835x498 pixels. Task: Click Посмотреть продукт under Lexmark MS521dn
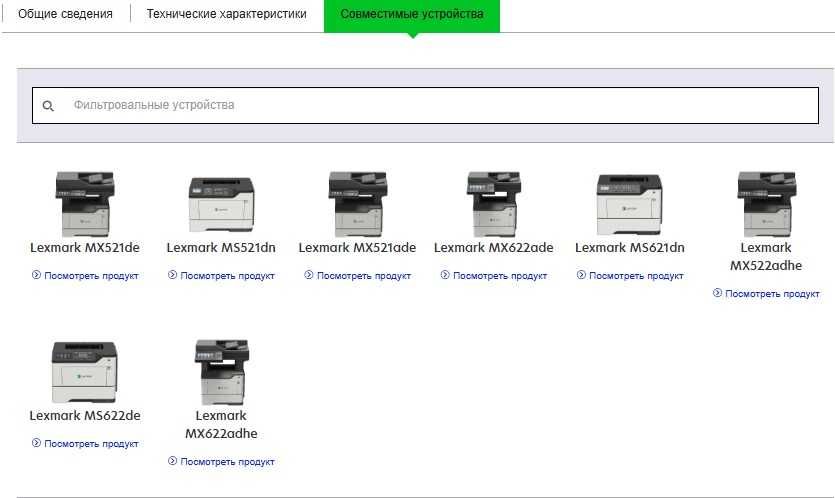click(222, 275)
